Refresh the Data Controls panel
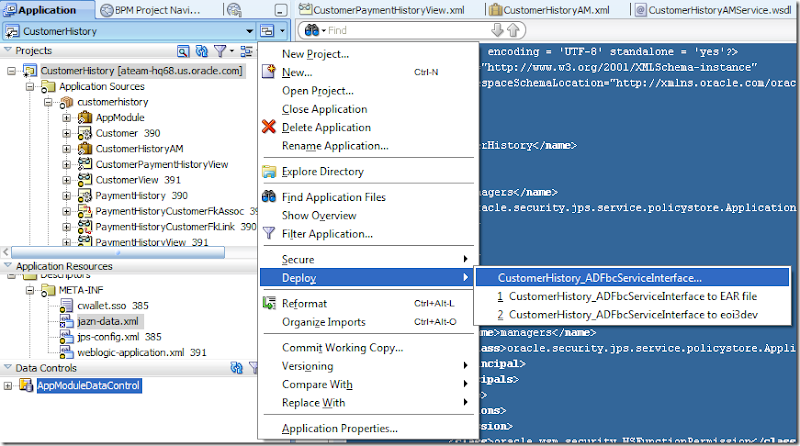The width and height of the screenshot is (800, 446). click(x=236, y=368)
